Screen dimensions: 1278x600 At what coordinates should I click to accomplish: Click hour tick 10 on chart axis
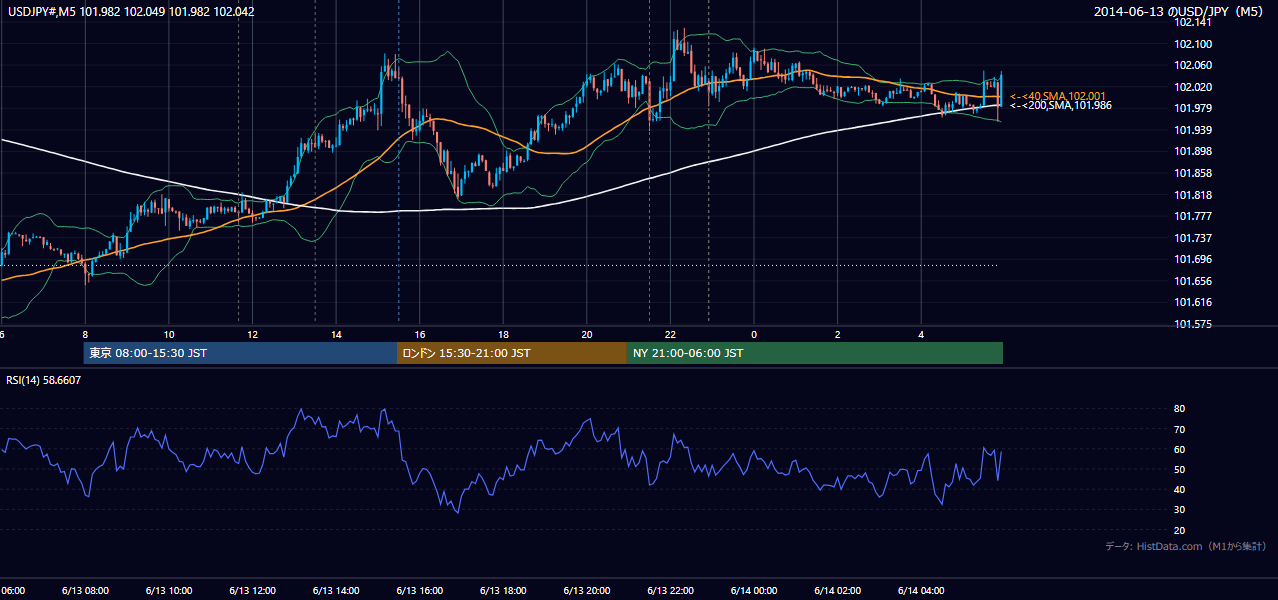tap(169, 334)
